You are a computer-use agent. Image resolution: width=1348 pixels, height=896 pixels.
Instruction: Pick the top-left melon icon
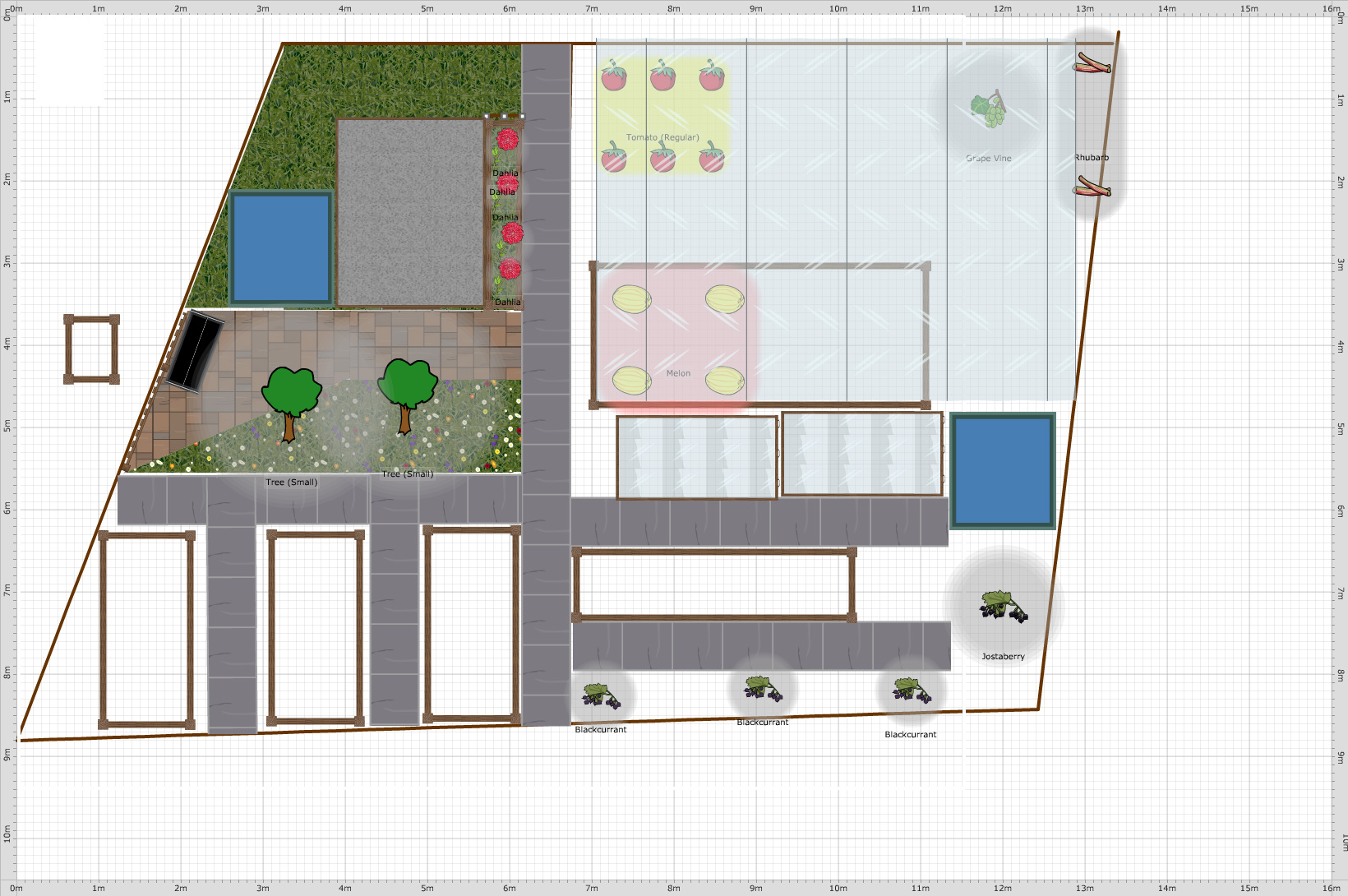631,299
